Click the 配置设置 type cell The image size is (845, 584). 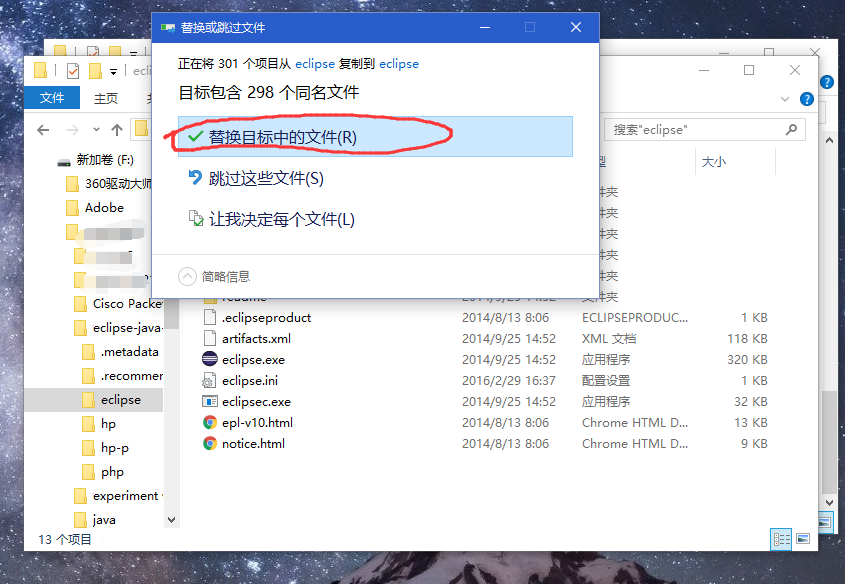[x=606, y=380]
